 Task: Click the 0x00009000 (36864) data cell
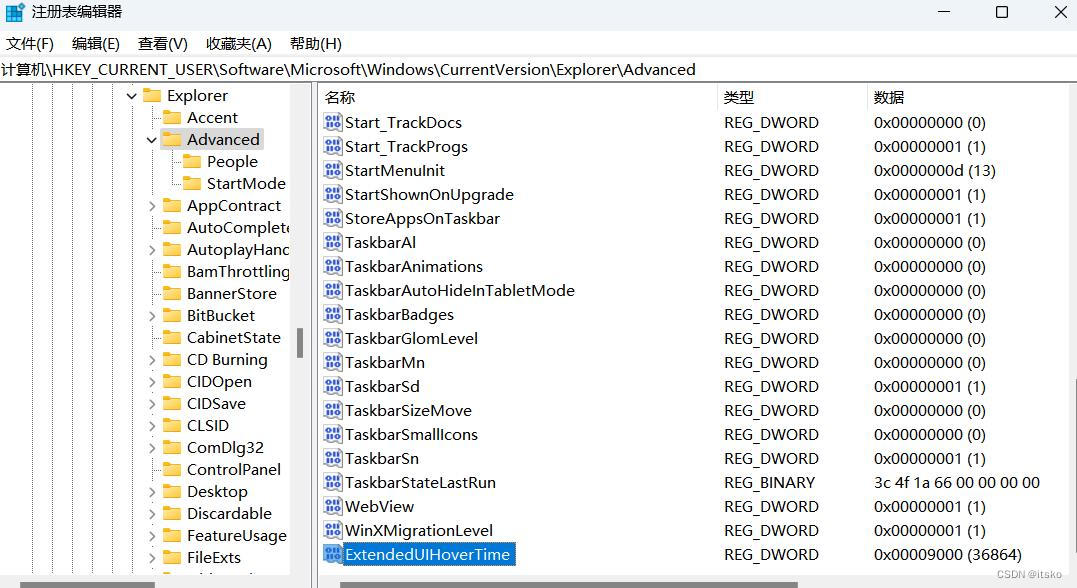point(947,554)
